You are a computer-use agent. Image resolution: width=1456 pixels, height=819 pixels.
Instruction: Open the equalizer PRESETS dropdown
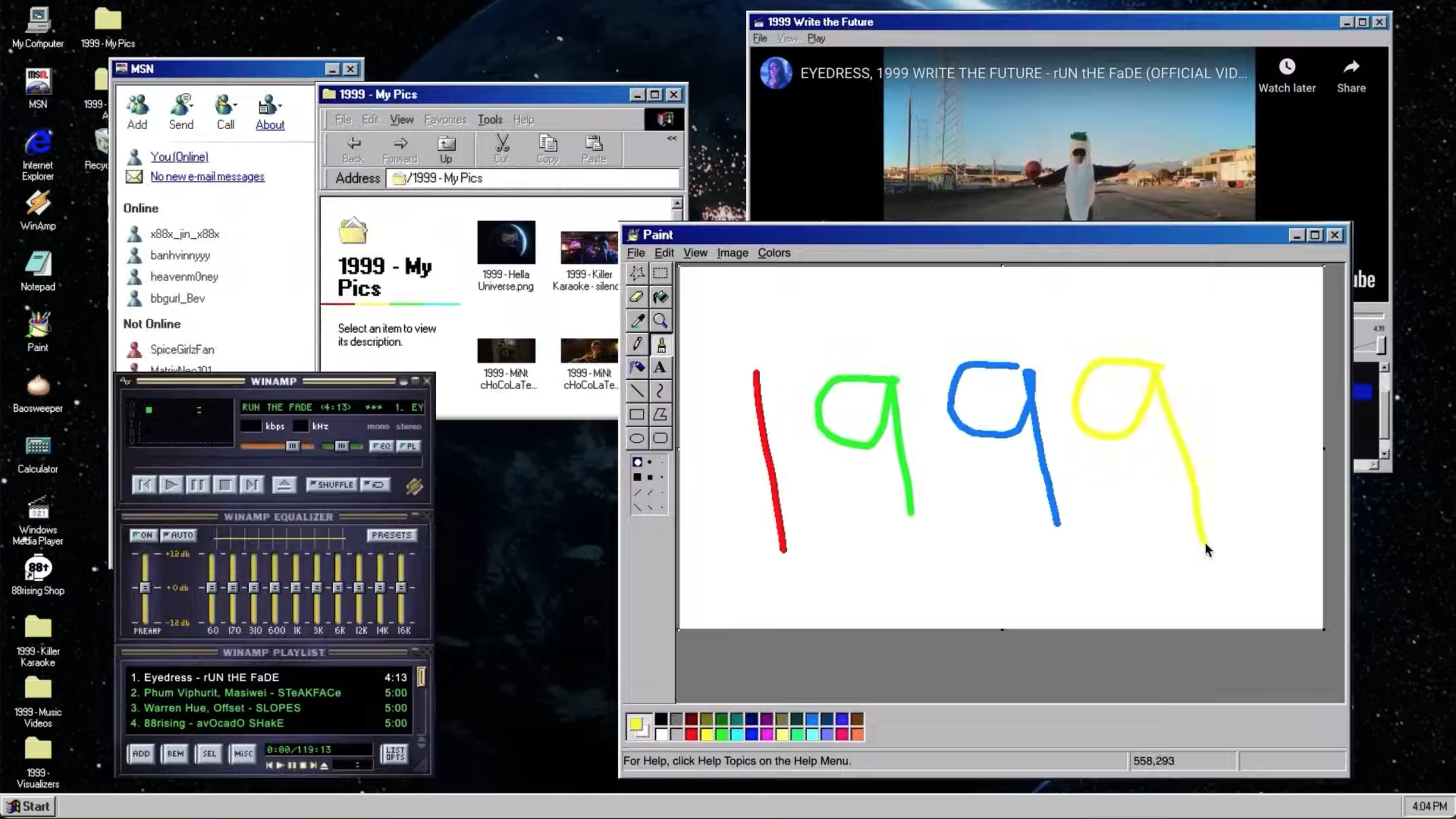tap(391, 535)
